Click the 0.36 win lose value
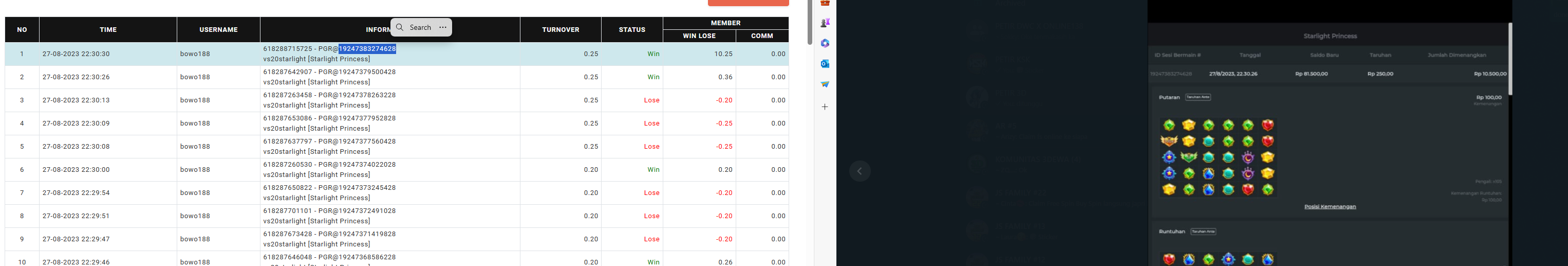Viewport: 1568px width, 266px height. tap(725, 77)
